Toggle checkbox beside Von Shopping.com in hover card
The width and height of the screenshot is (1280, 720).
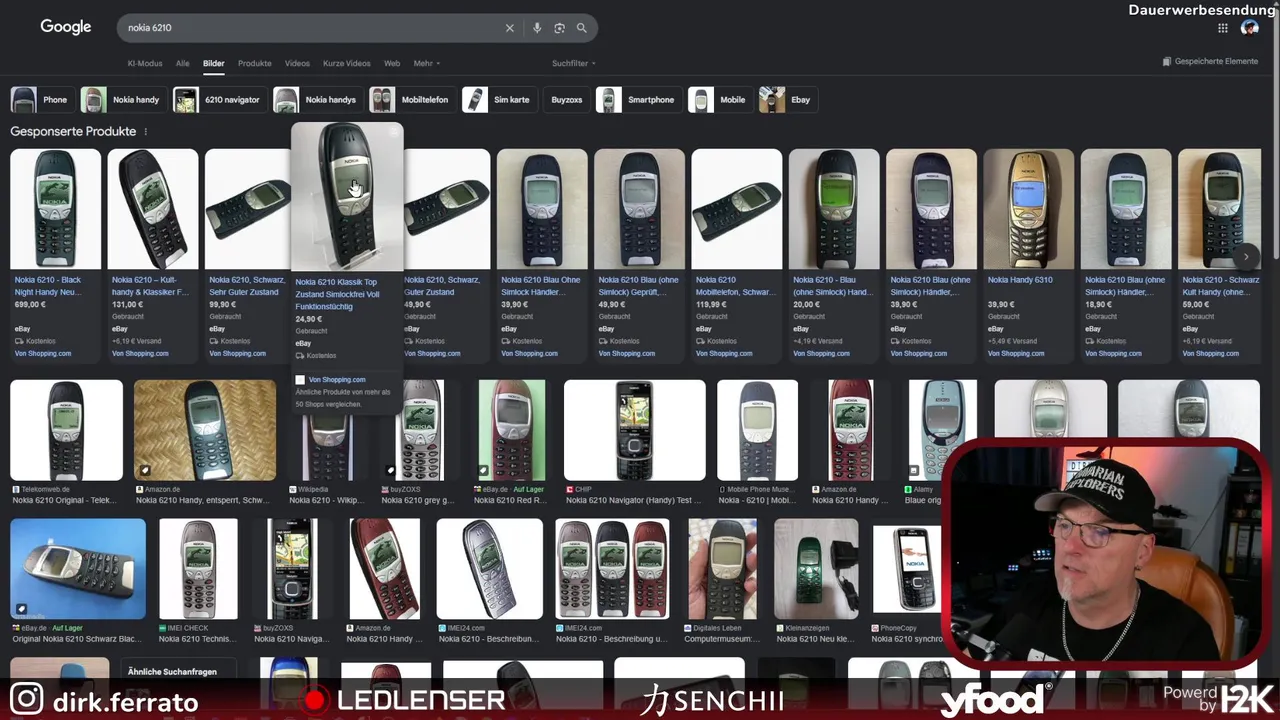(300, 380)
